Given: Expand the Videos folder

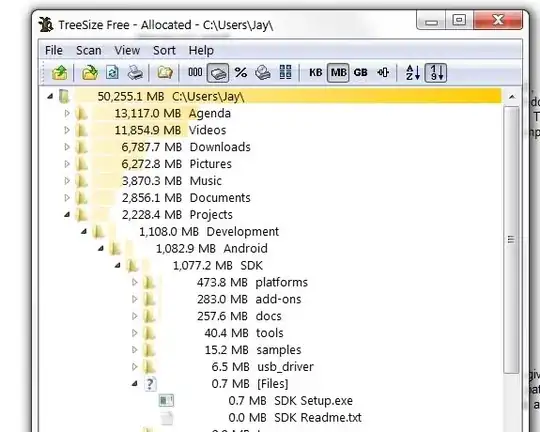Looking at the screenshot, I should pos(67,130).
